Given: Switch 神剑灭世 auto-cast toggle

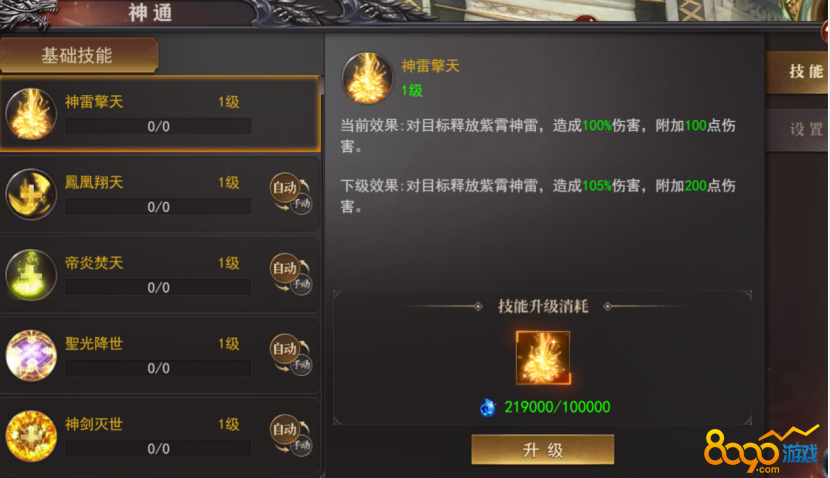Looking at the screenshot, I should click(x=291, y=435).
